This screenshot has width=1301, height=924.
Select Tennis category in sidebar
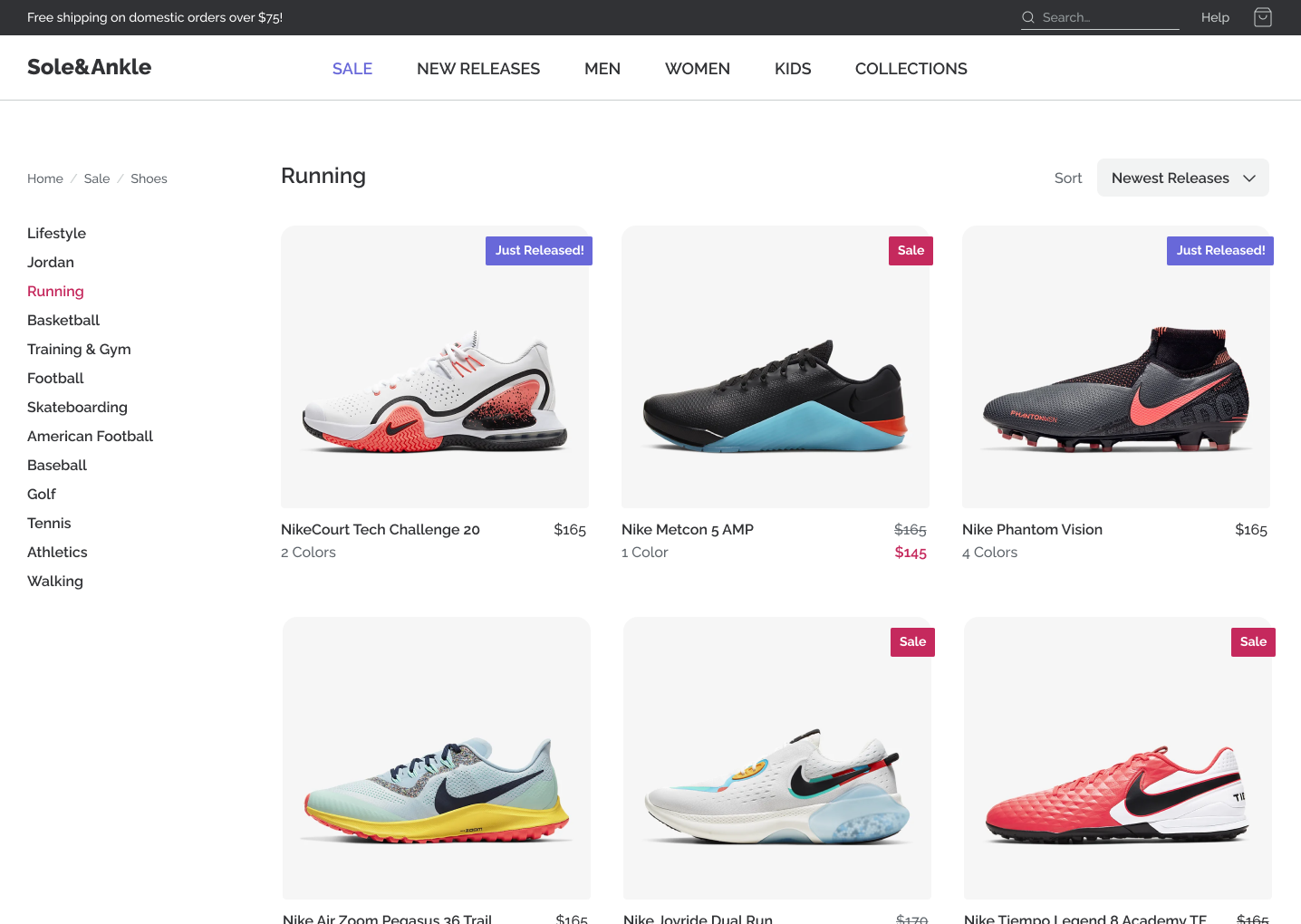pyautogui.click(x=49, y=523)
